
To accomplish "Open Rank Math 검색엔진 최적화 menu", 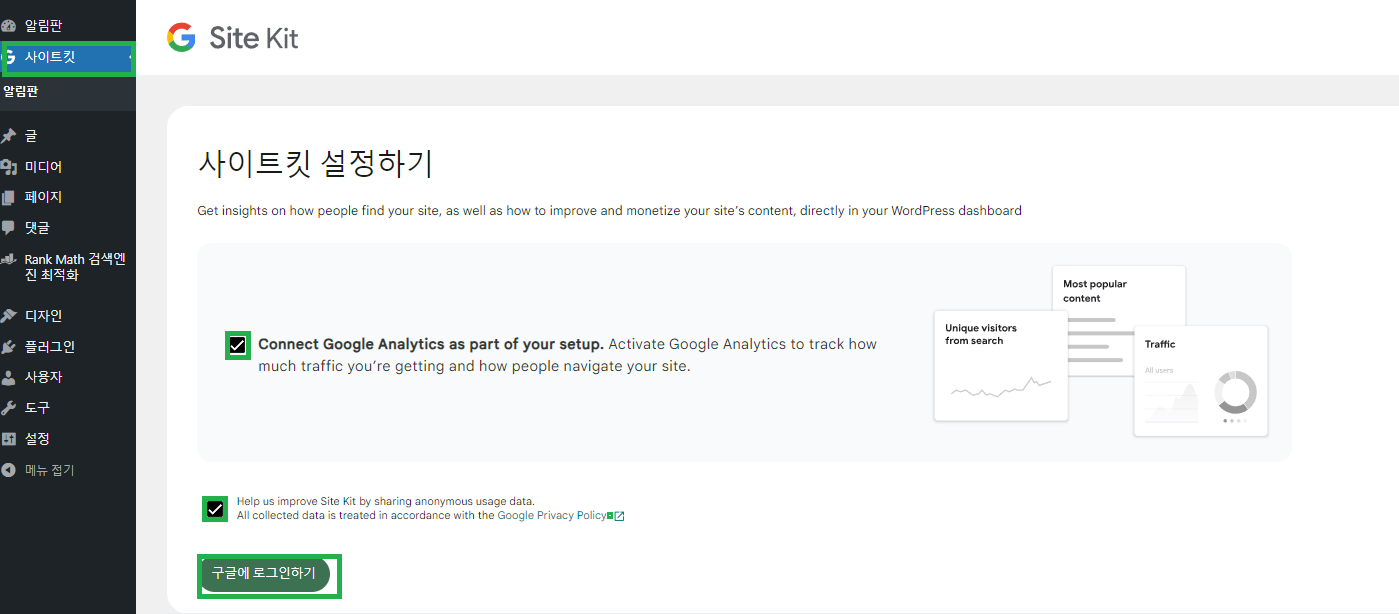I will (68, 267).
